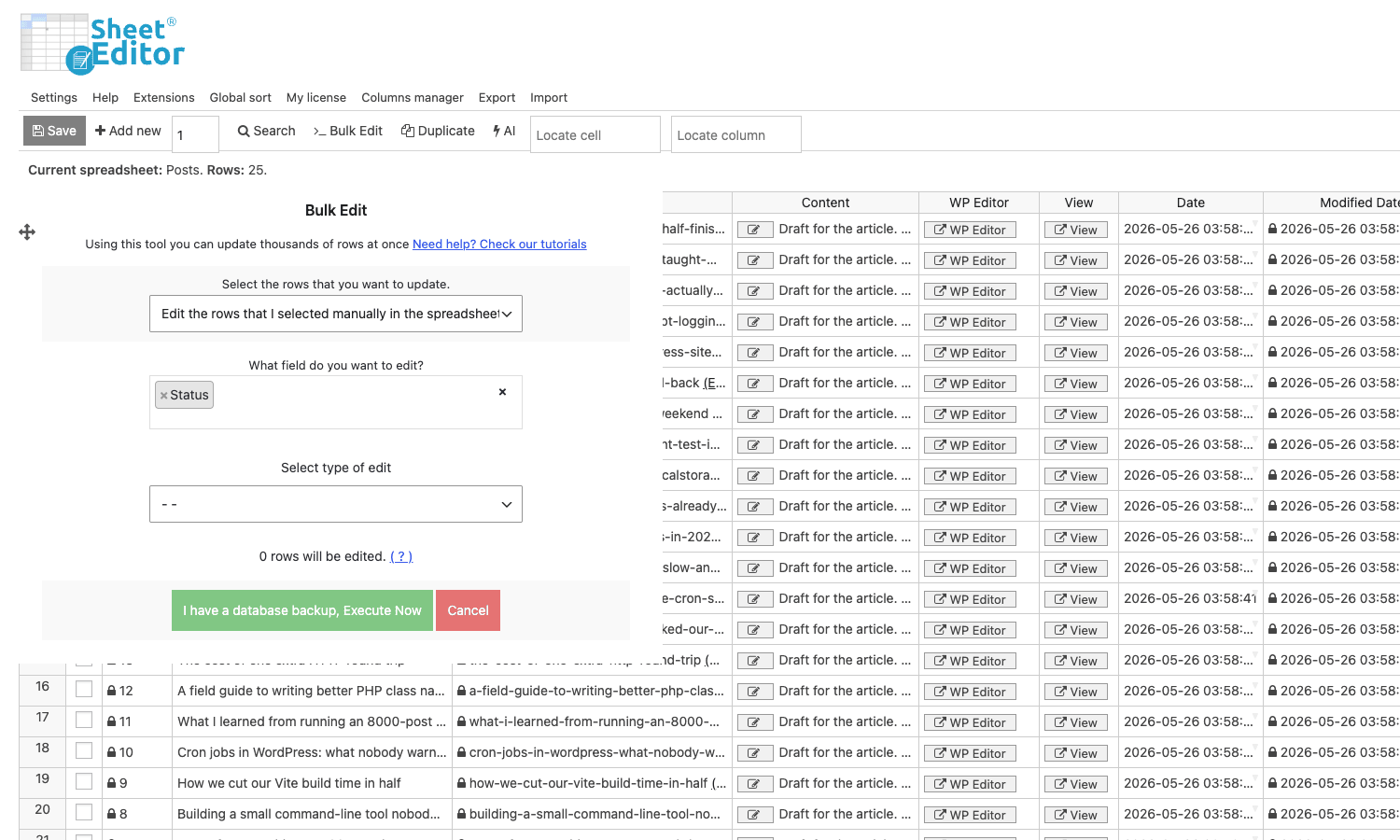The image size is (1400, 840).
Task: Open the Export menu
Action: (497, 97)
